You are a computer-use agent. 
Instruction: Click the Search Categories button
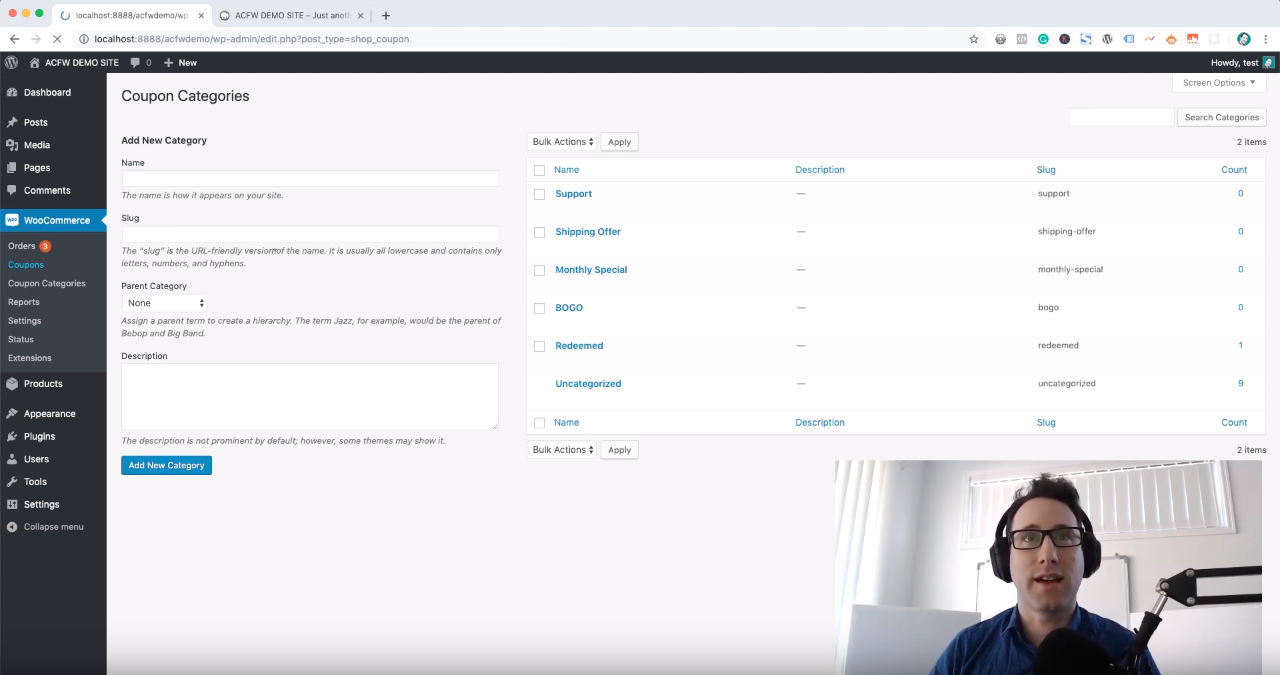pyautogui.click(x=1221, y=117)
